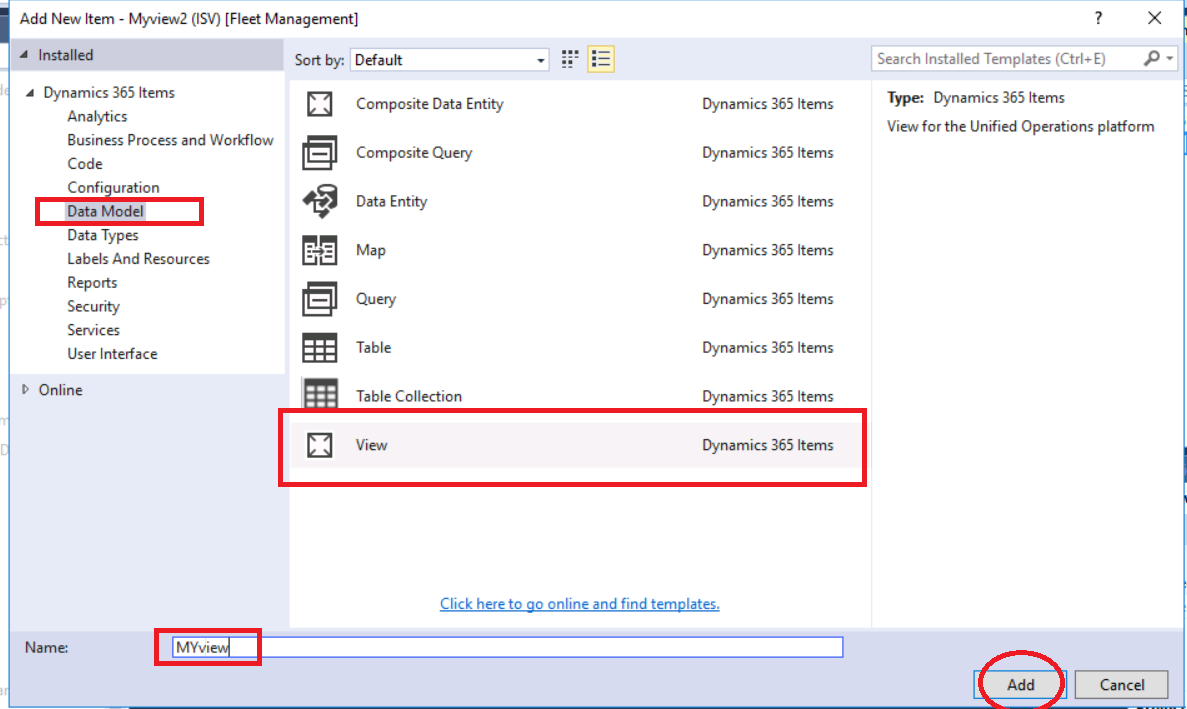The image size is (1187, 709).
Task: Select the Data Types category
Action: tap(103, 235)
